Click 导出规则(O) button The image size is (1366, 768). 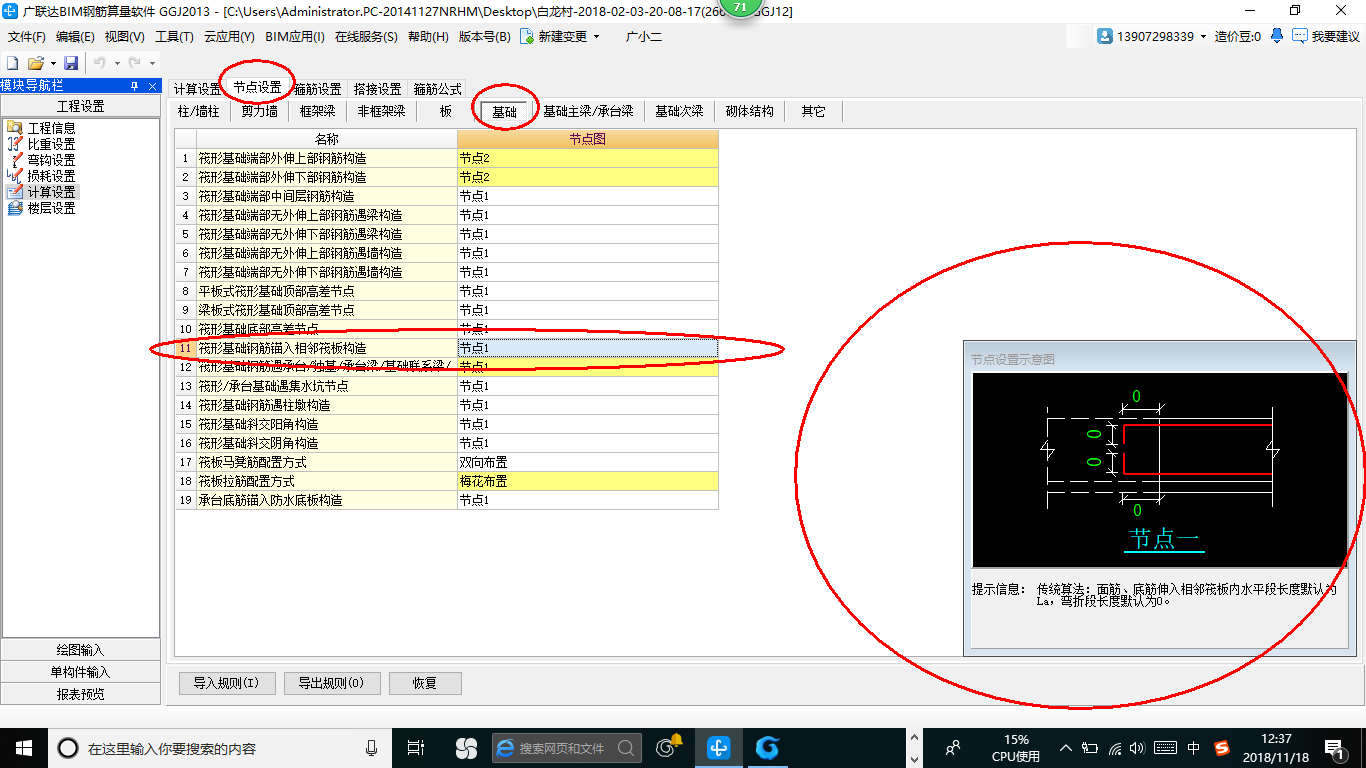coord(331,683)
